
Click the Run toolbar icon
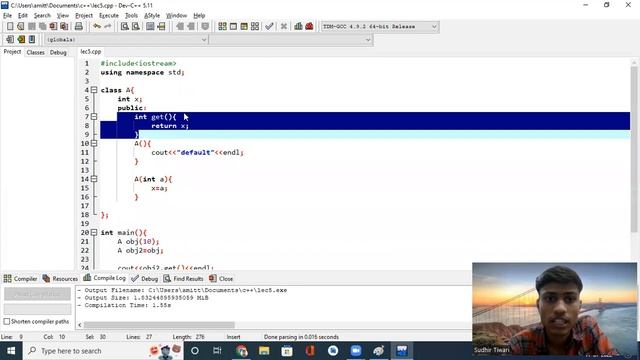tap(233, 27)
